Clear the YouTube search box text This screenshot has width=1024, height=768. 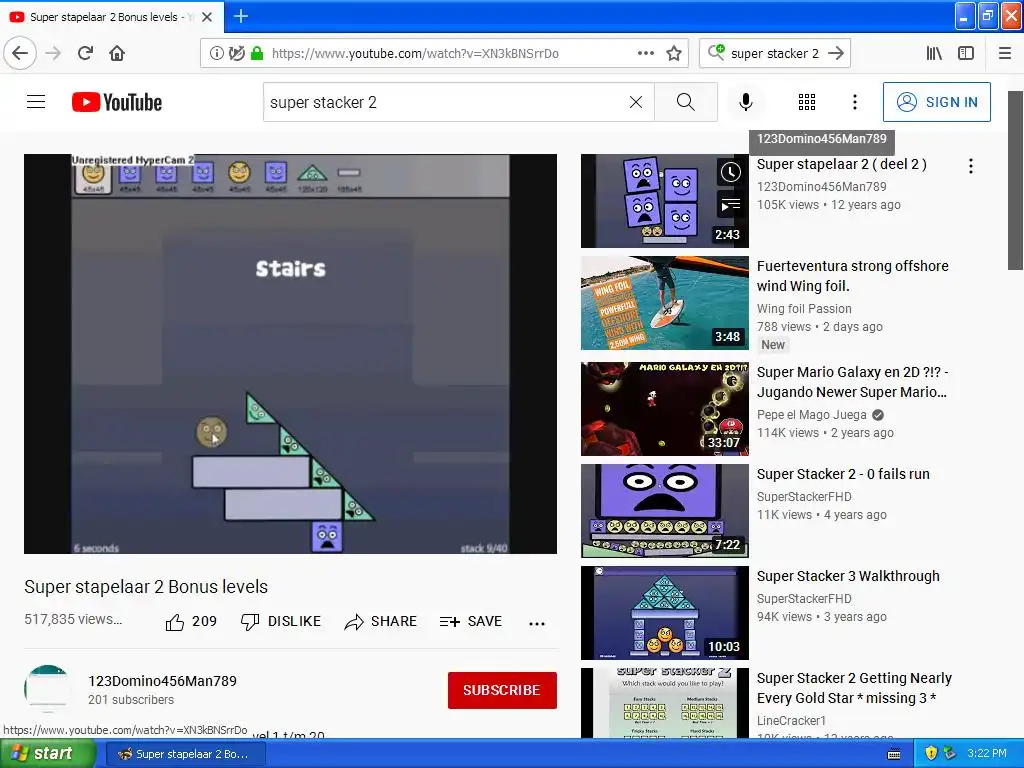pos(635,102)
